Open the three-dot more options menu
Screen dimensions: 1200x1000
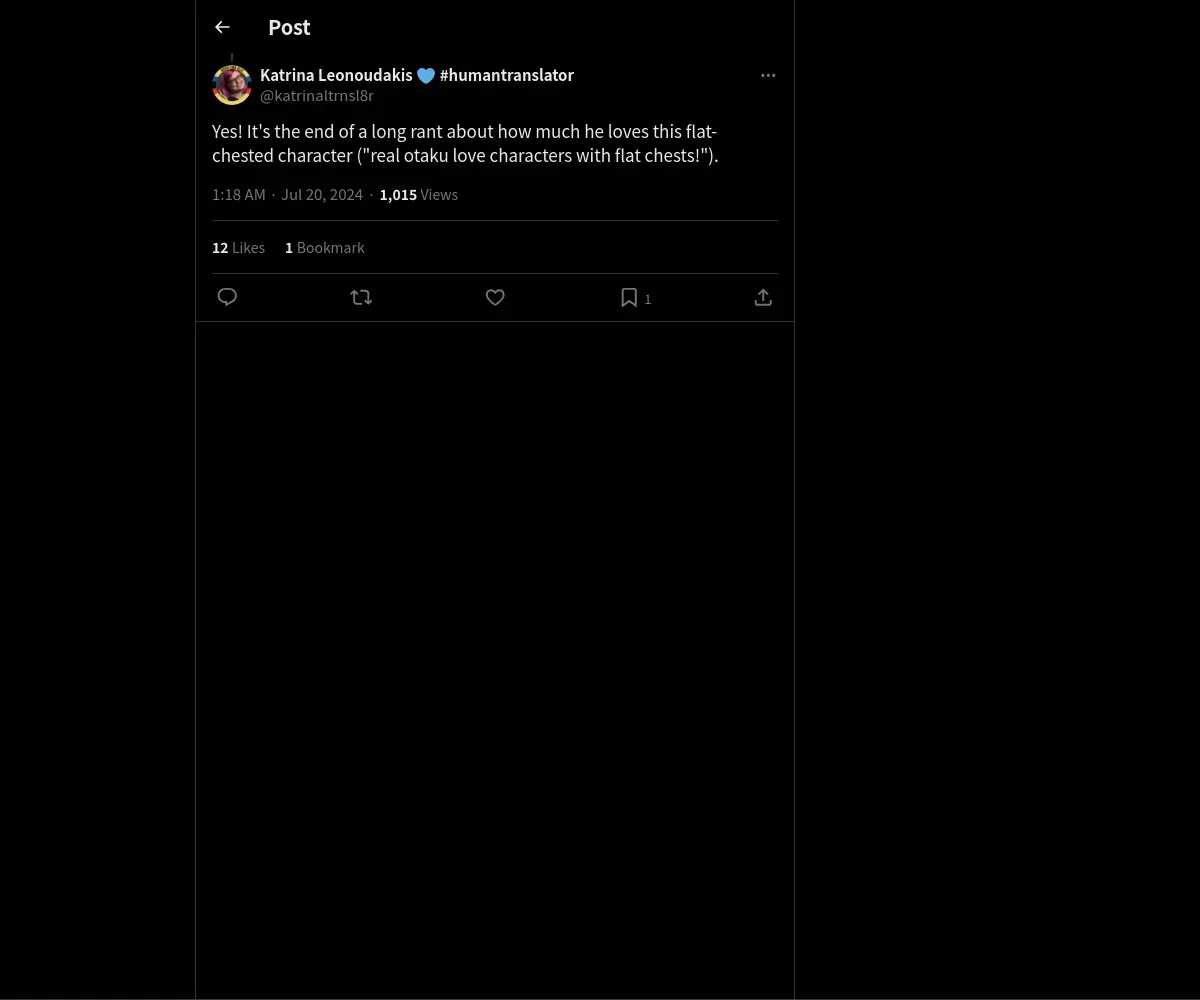768,76
